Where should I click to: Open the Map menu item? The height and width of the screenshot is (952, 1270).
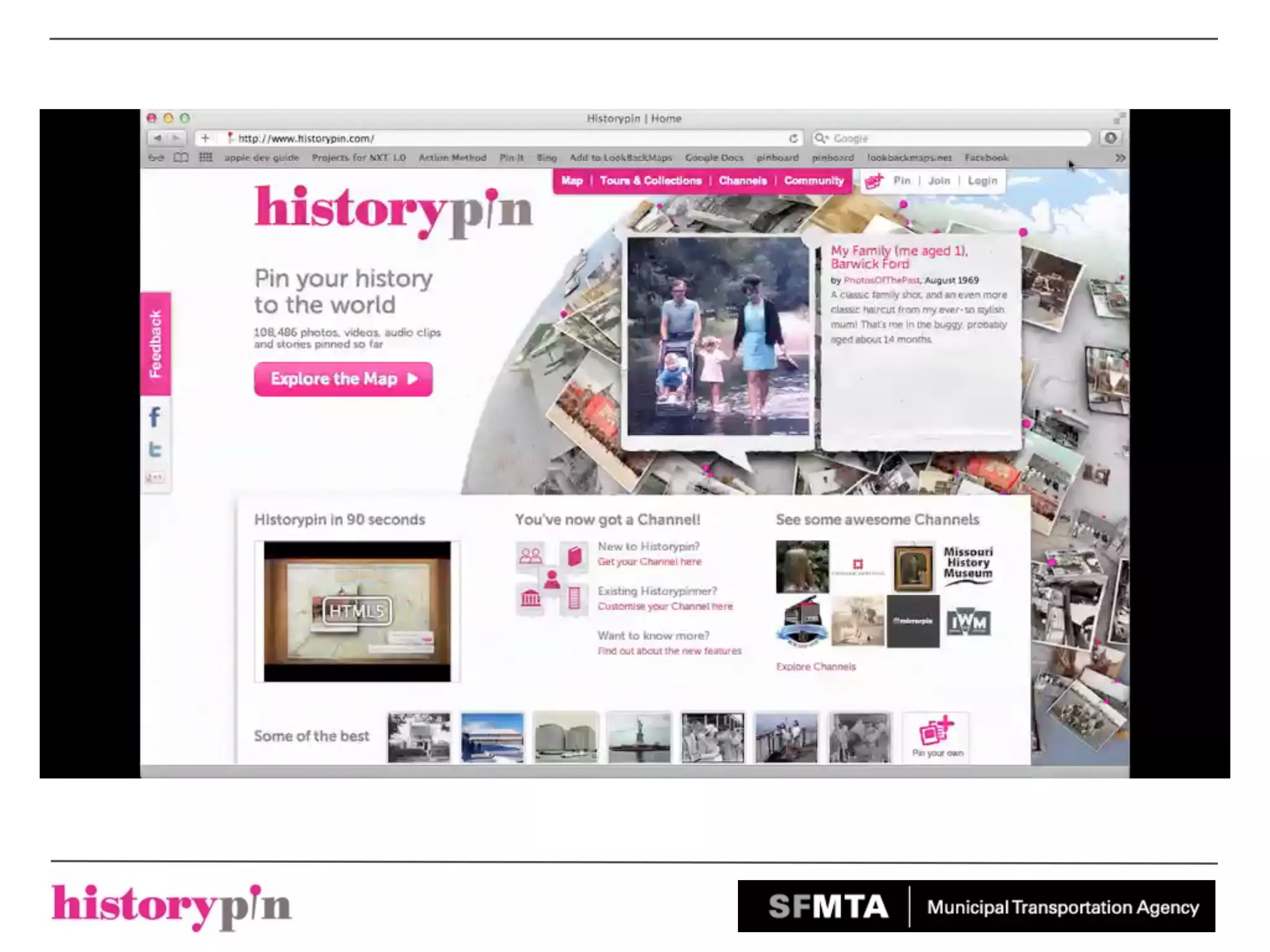pos(572,181)
